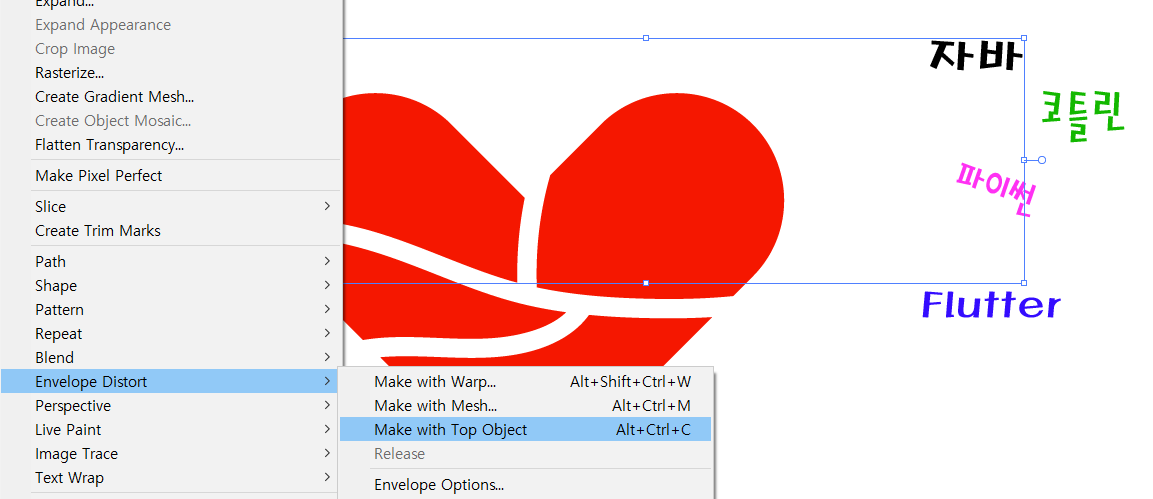Expand the Repeat submenu arrow
Screen dimensions: 1153x499
click(327, 334)
